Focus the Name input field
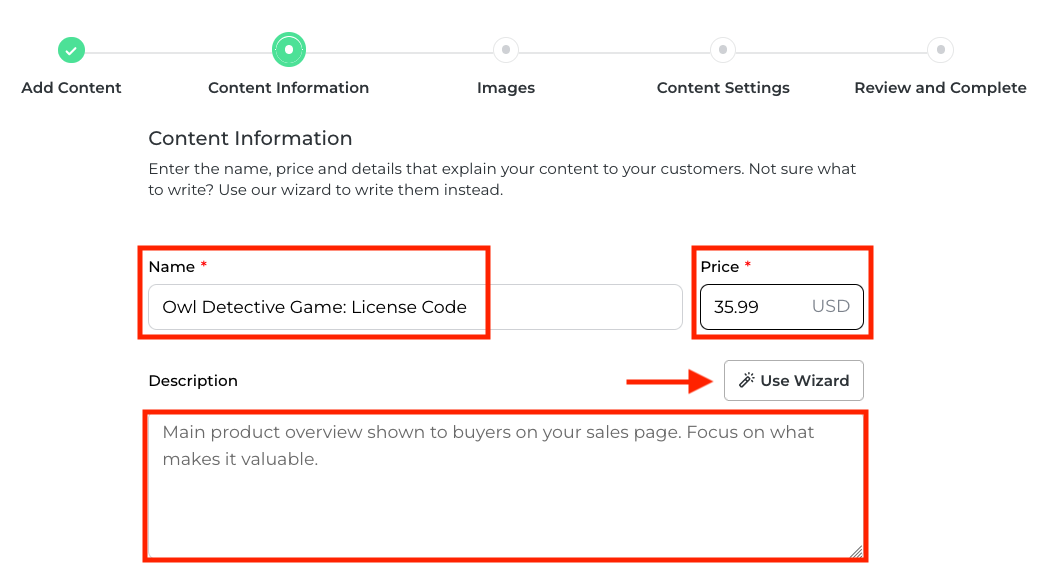The image size is (1060, 580). (415, 307)
